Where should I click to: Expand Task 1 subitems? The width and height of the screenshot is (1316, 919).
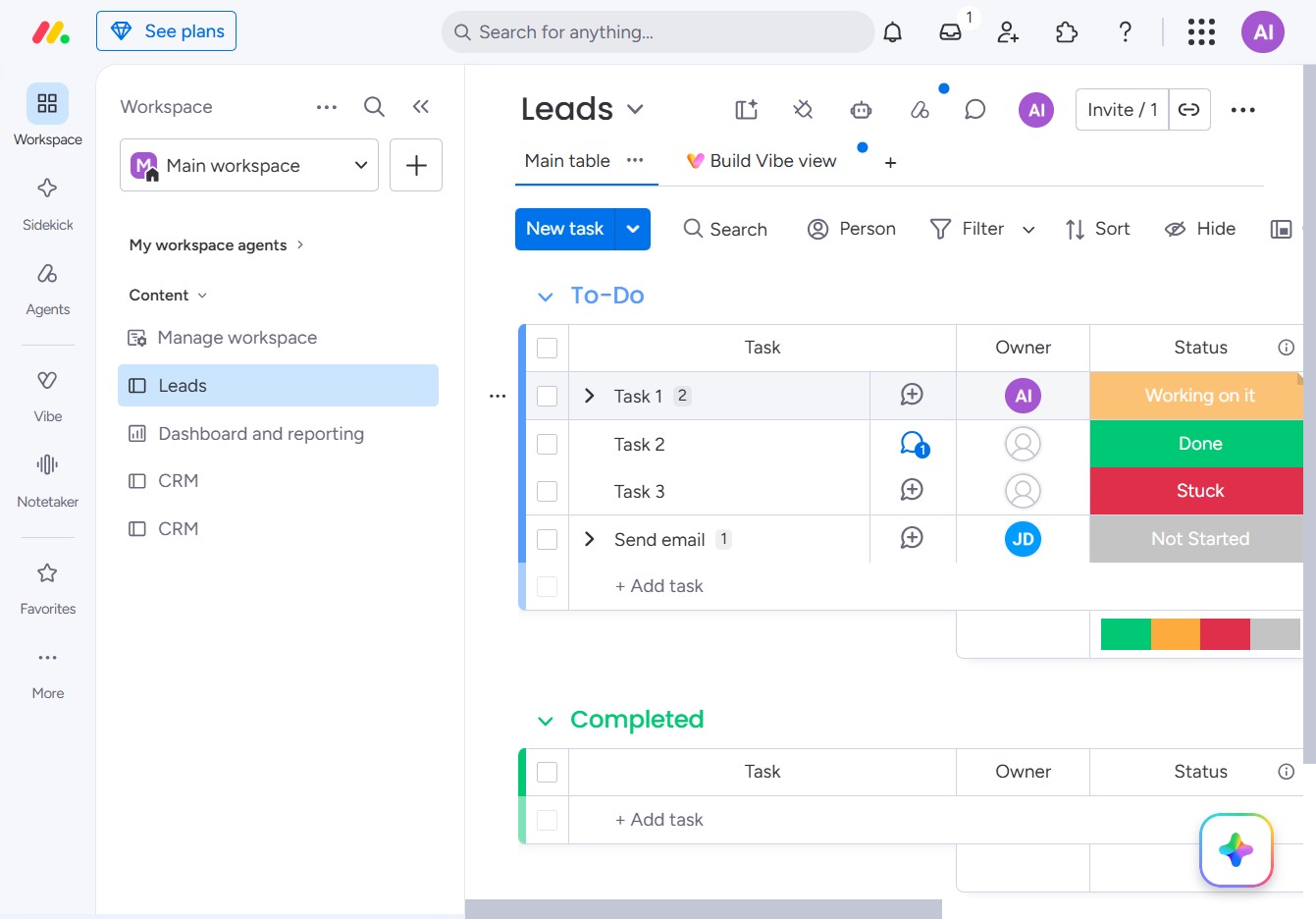point(589,396)
